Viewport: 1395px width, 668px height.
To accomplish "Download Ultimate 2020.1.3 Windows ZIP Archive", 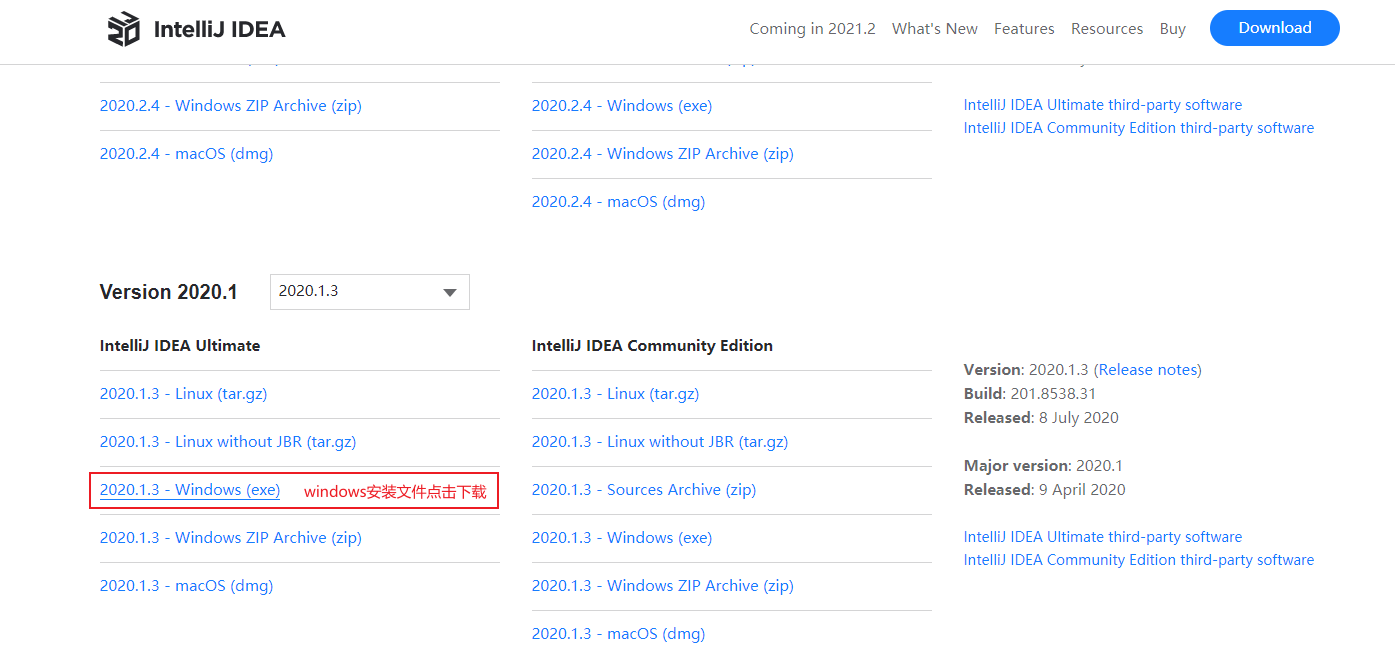I will click(x=231, y=538).
